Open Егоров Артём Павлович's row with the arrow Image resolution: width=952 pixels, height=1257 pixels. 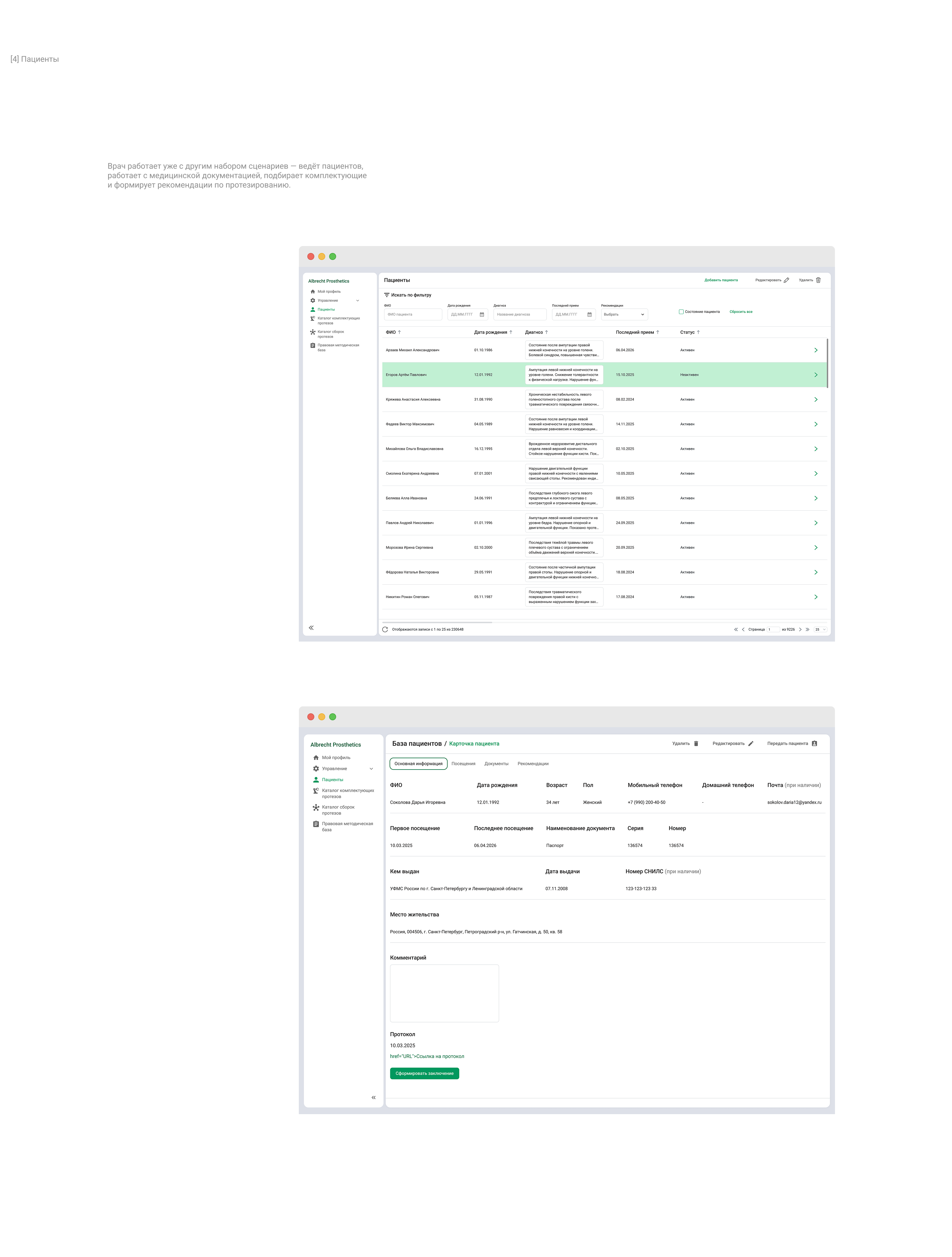tap(816, 374)
